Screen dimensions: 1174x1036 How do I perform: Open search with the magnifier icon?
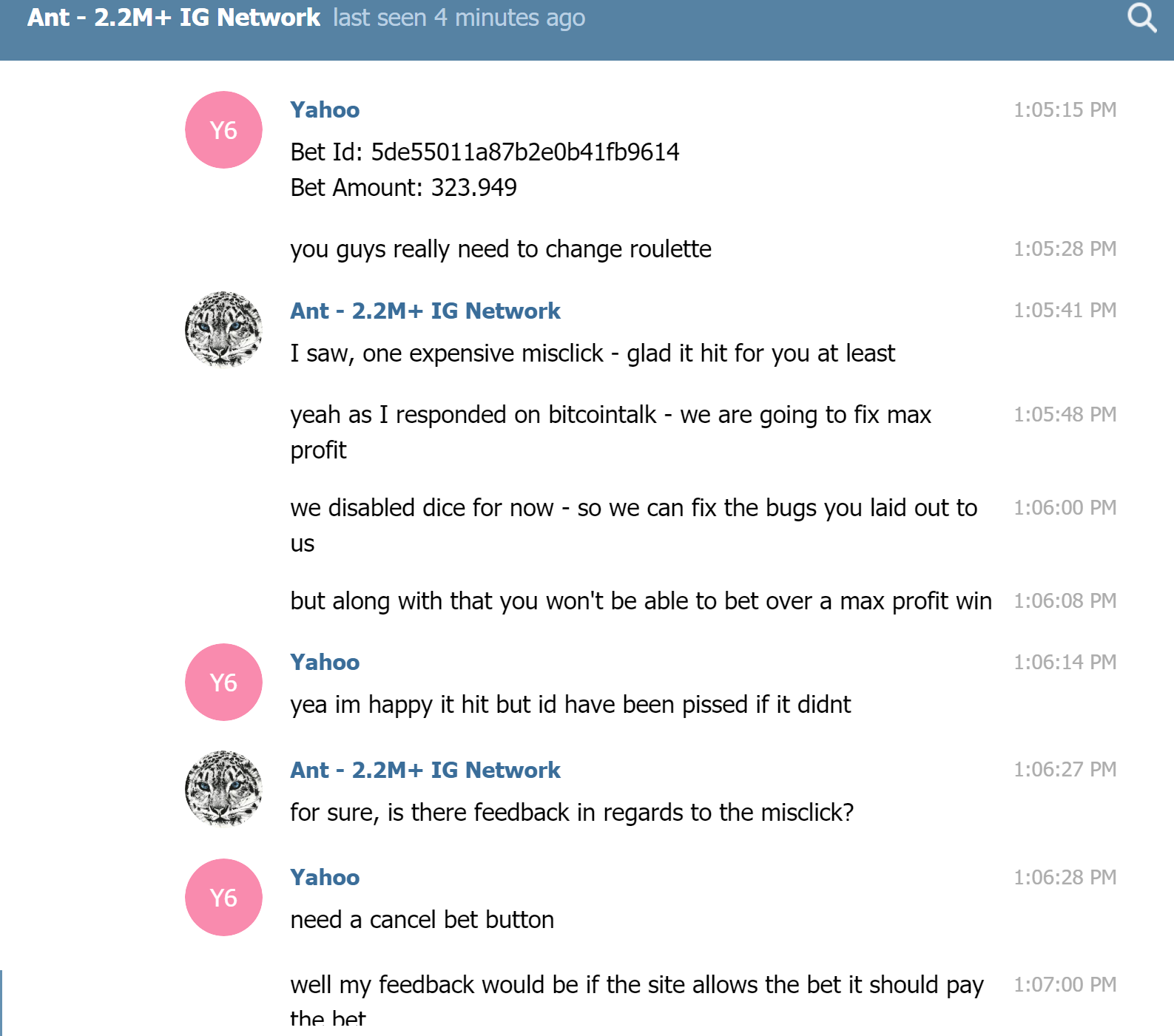click(x=1142, y=18)
